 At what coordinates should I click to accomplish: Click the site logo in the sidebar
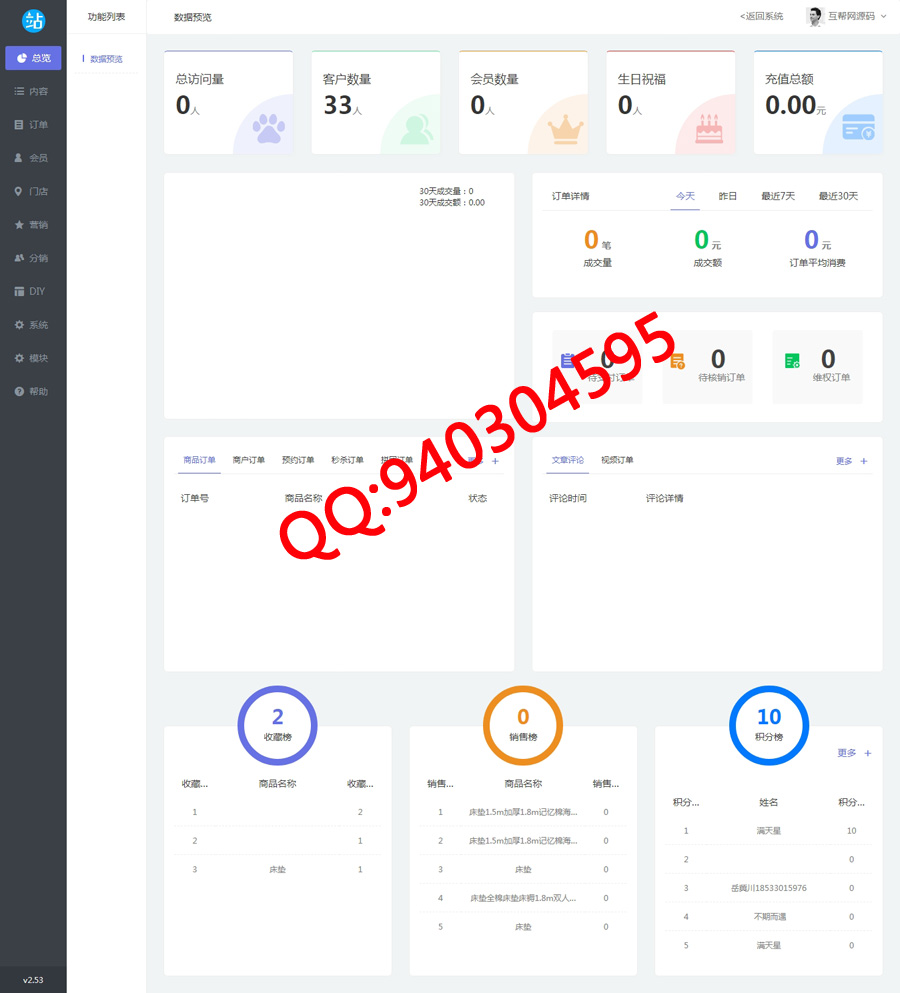pos(33,20)
